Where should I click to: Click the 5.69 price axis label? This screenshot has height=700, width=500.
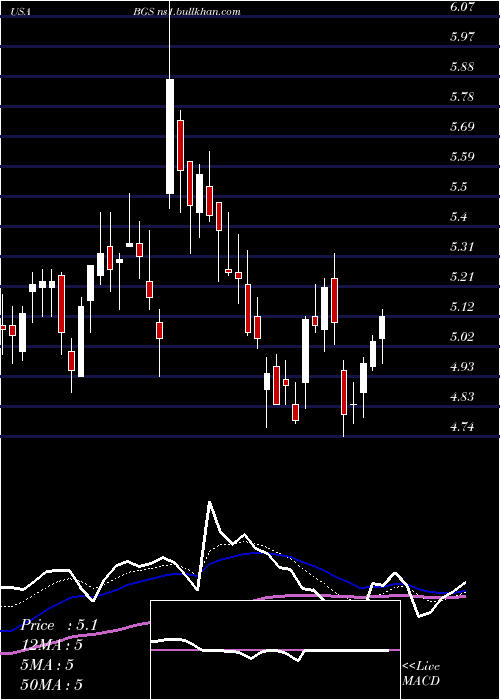[x=461, y=126]
